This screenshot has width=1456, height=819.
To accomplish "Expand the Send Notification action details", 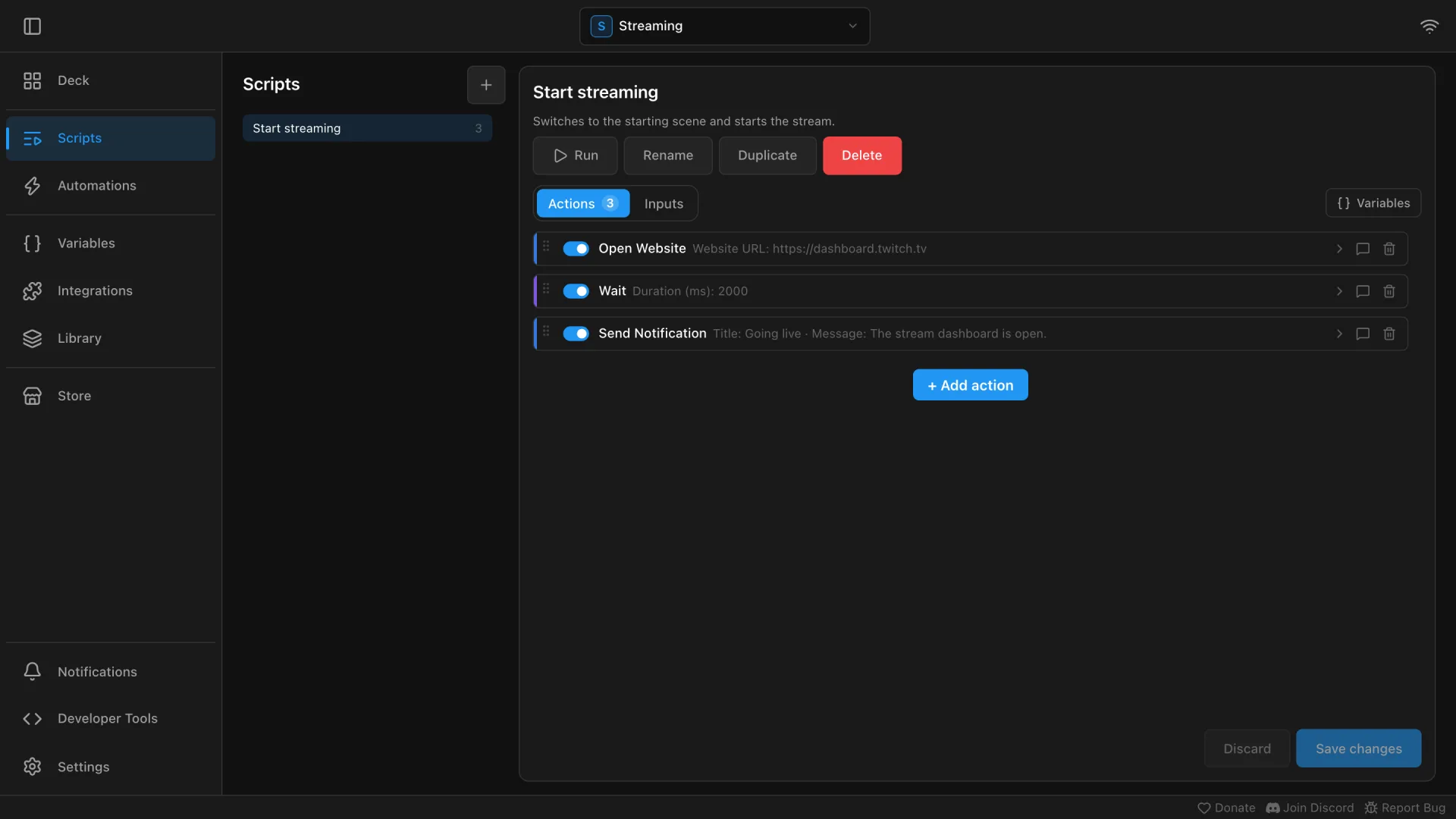I will coord(1339,334).
